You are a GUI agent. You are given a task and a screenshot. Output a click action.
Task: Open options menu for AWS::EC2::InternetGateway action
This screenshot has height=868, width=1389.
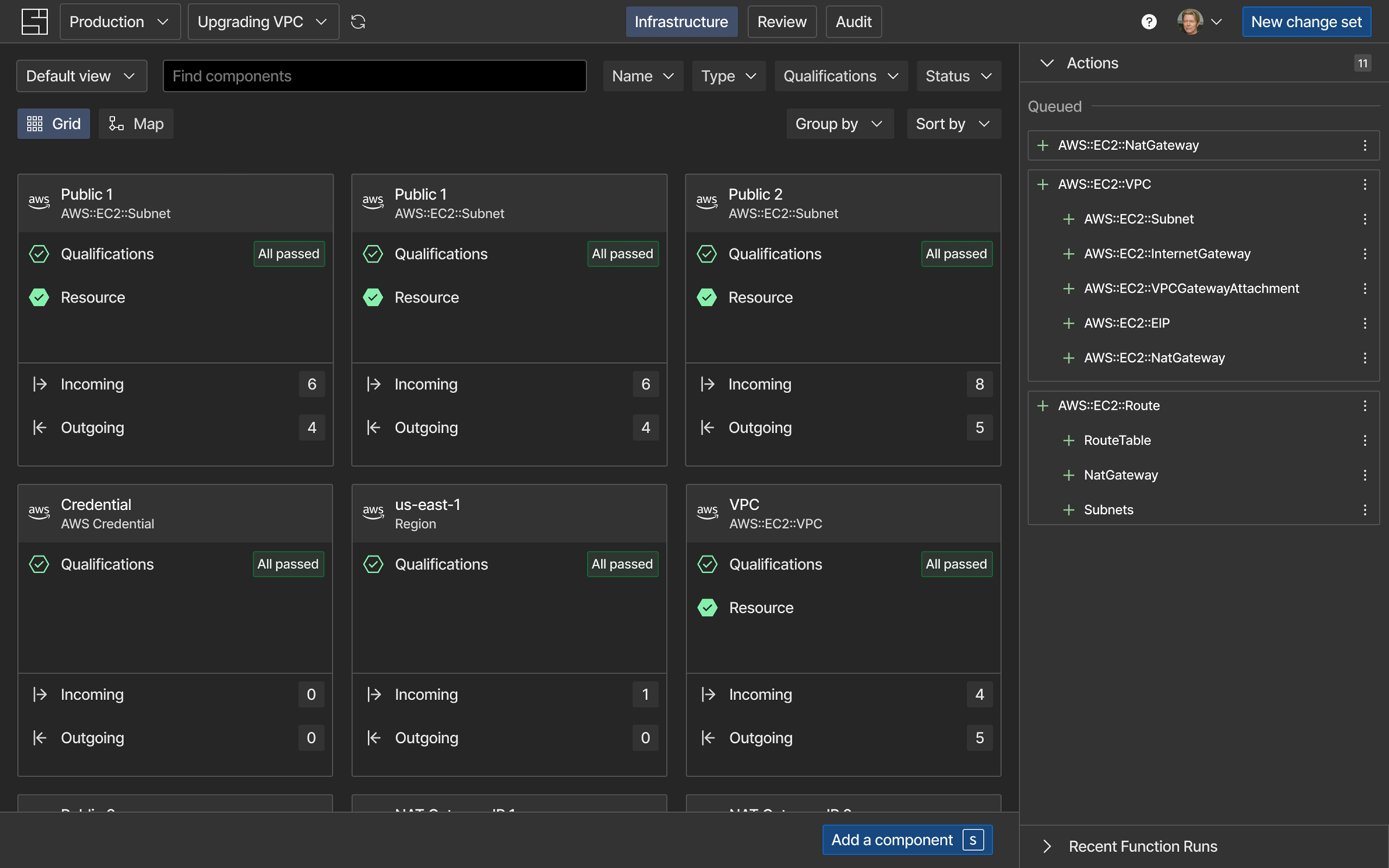1365,254
